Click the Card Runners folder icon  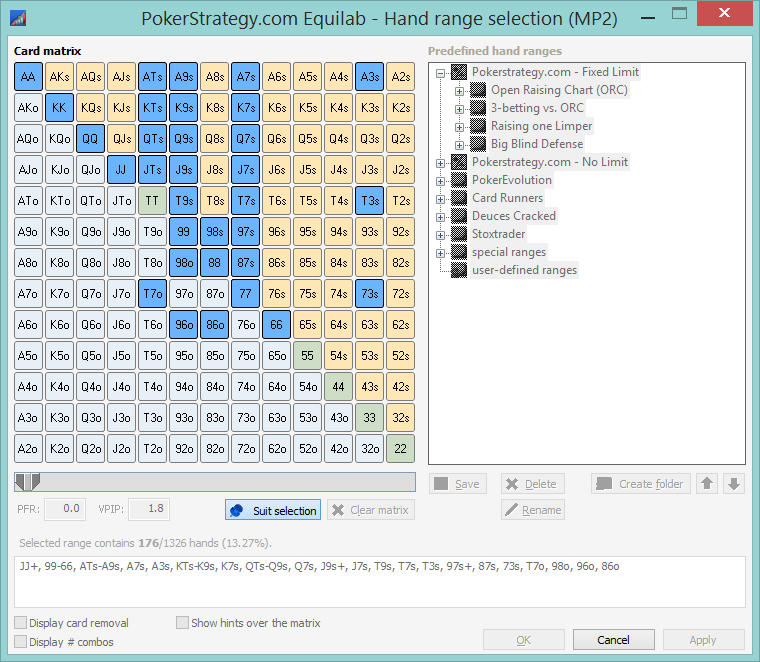tap(459, 198)
